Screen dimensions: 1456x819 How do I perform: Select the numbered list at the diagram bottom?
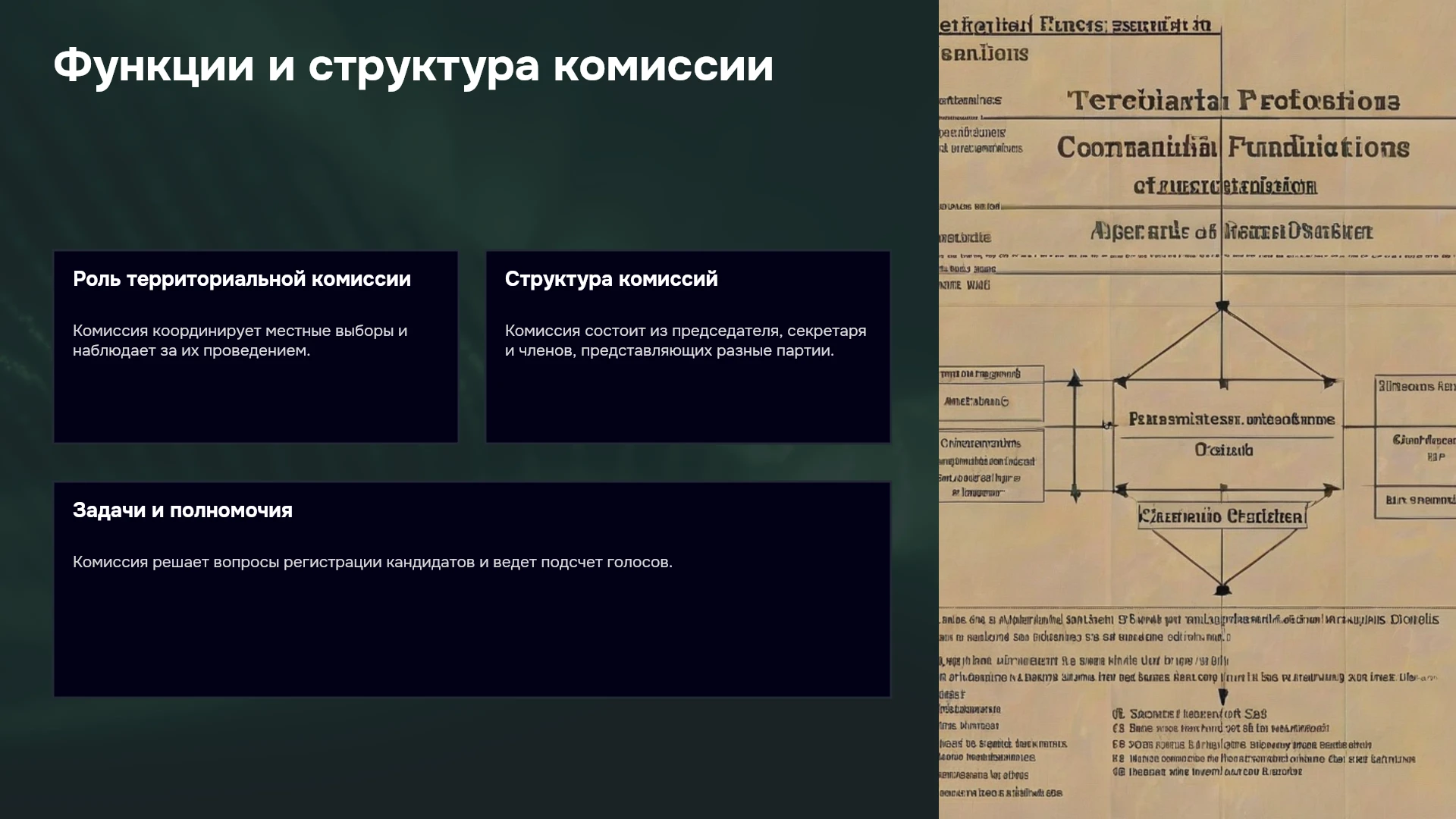click(1263, 742)
